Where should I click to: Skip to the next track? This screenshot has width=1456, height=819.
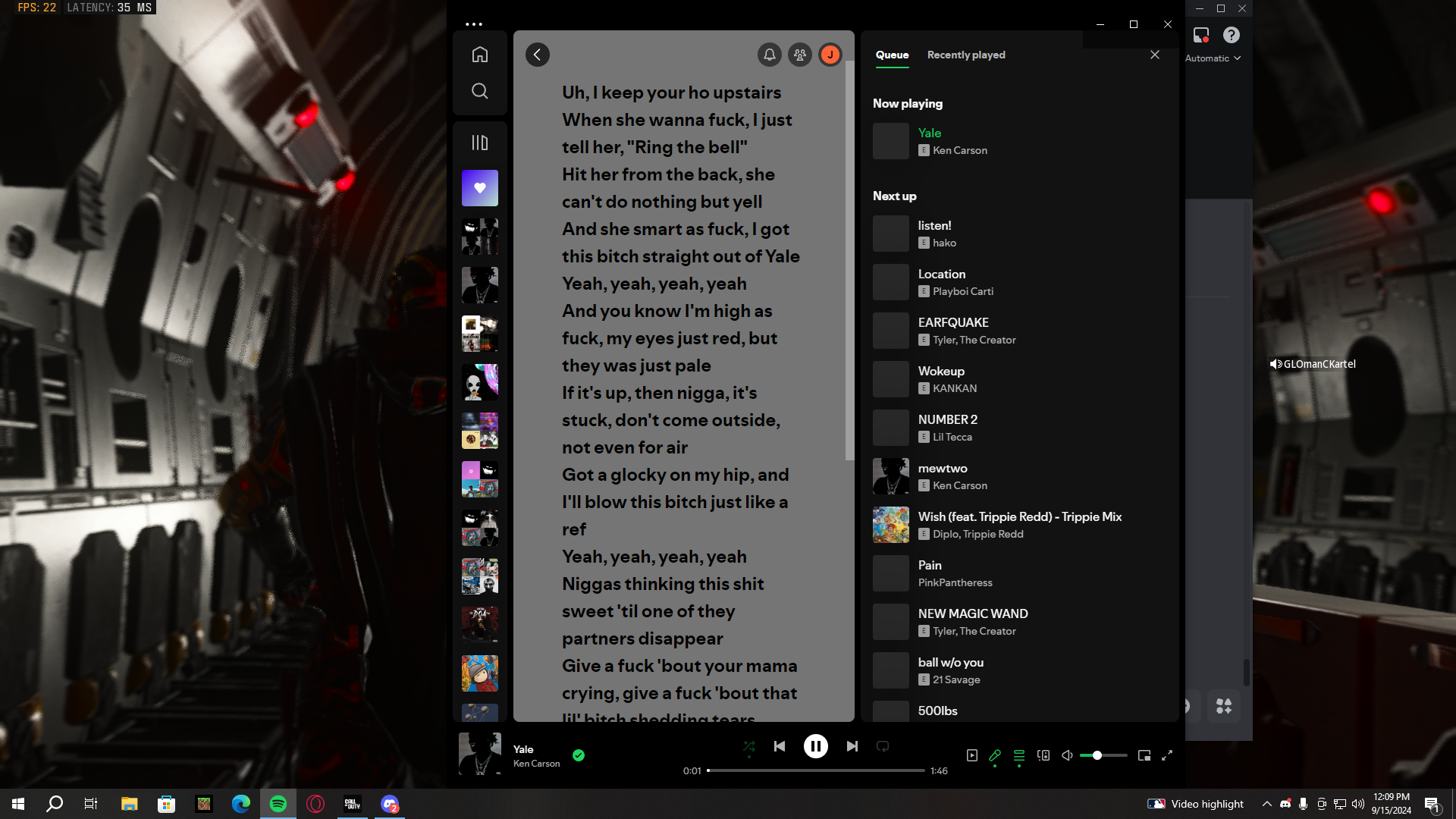click(x=852, y=746)
